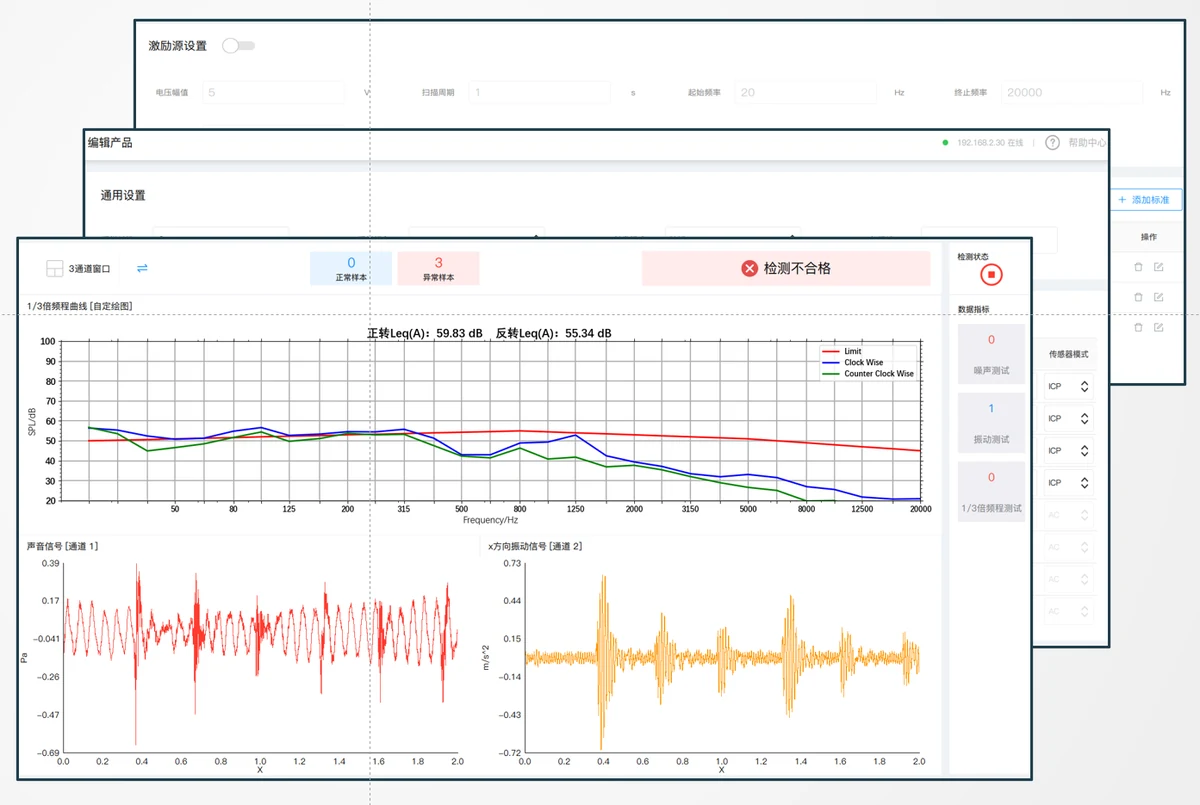Open the second ICP sensor mode dropdown
Screen dimensions: 1200x805
click(x=1068, y=418)
